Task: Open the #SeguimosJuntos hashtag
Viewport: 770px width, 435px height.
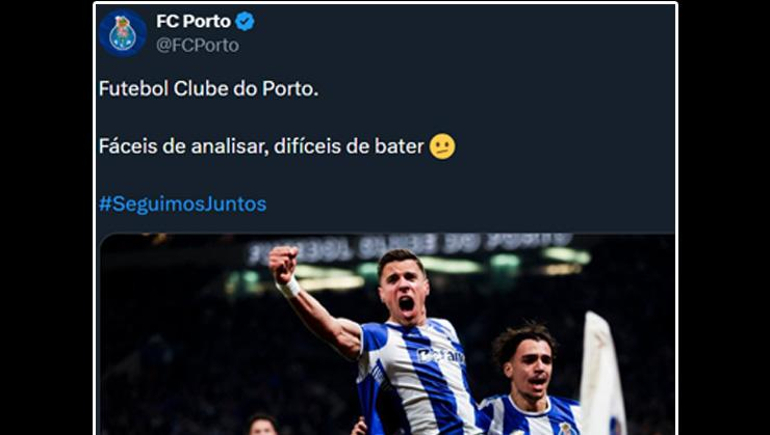Action: click(x=182, y=204)
